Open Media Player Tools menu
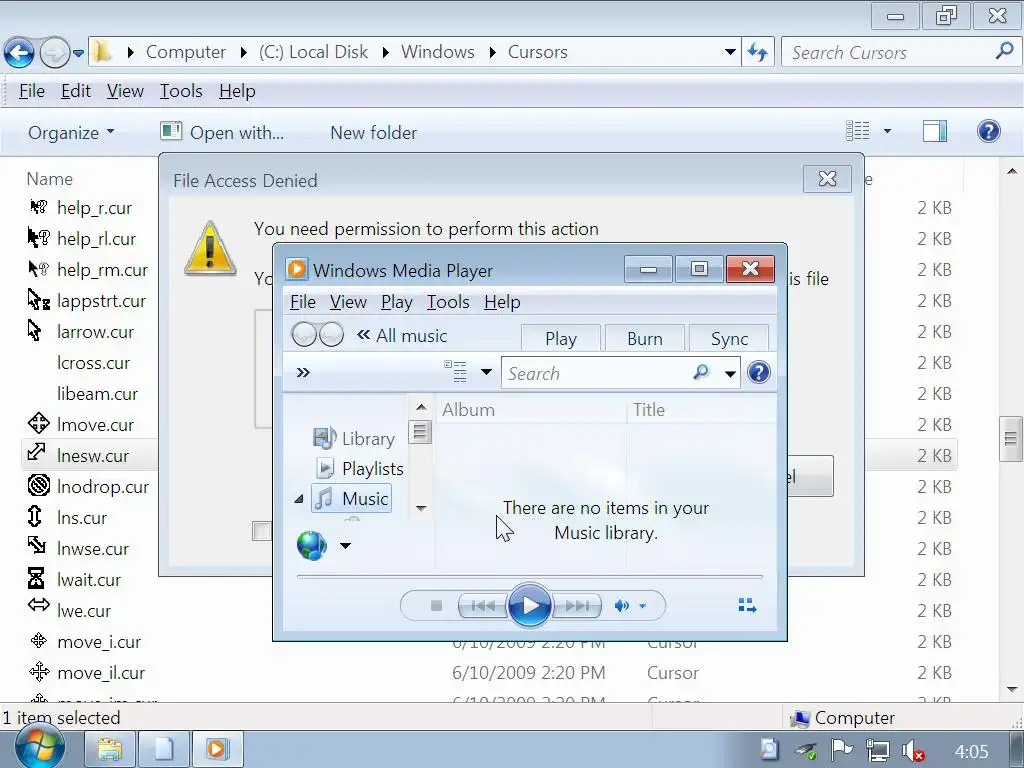1024x768 pixels. [x=448, y=302]
